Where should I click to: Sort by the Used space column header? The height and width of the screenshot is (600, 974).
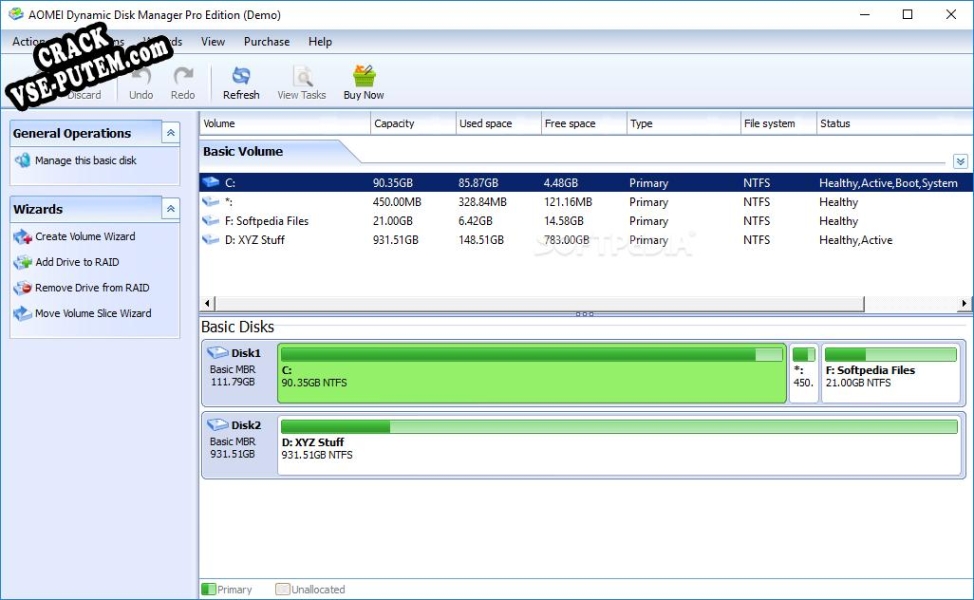coord(498,123)
